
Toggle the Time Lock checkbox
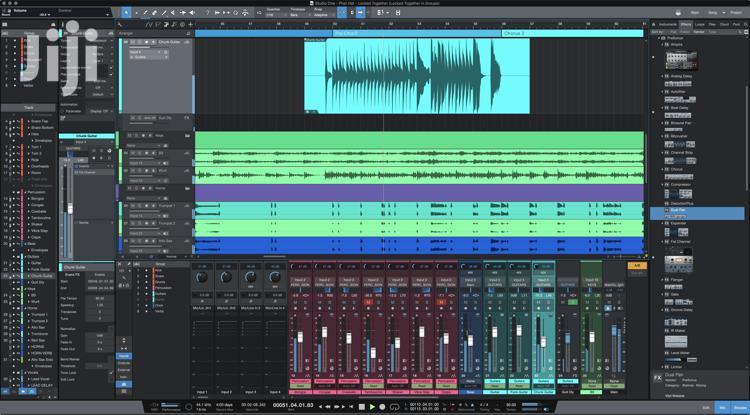tap(111, 372)
